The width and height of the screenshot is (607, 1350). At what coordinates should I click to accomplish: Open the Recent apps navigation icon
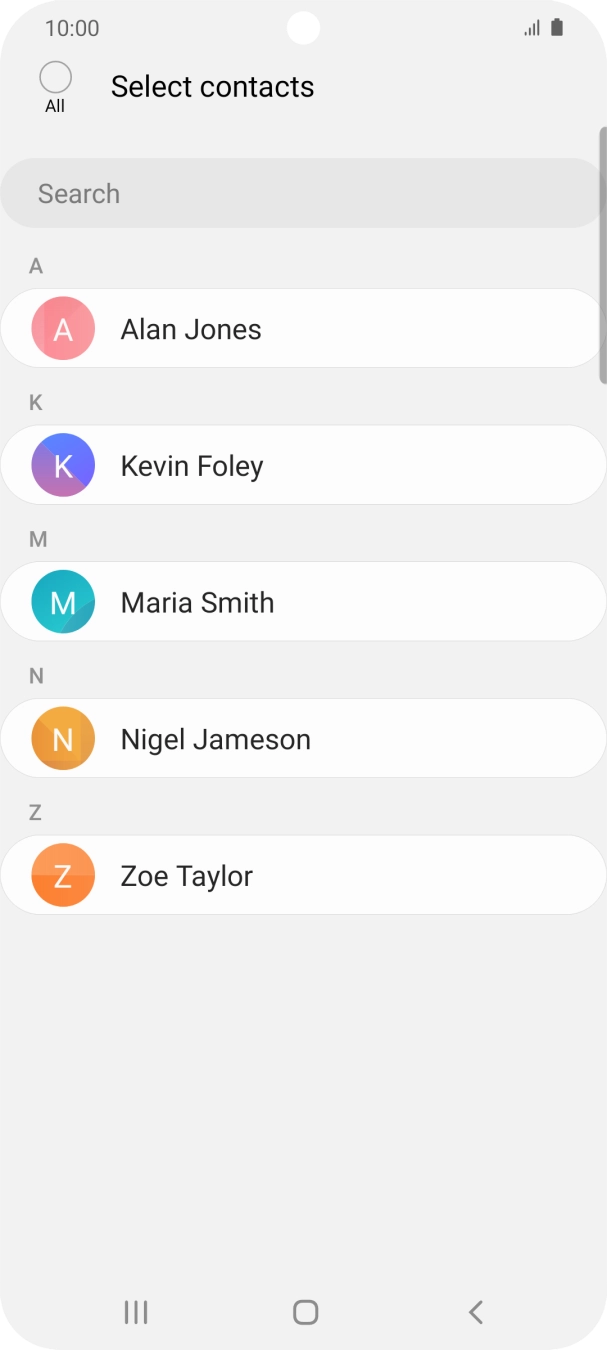click(x=136, y=1312)
